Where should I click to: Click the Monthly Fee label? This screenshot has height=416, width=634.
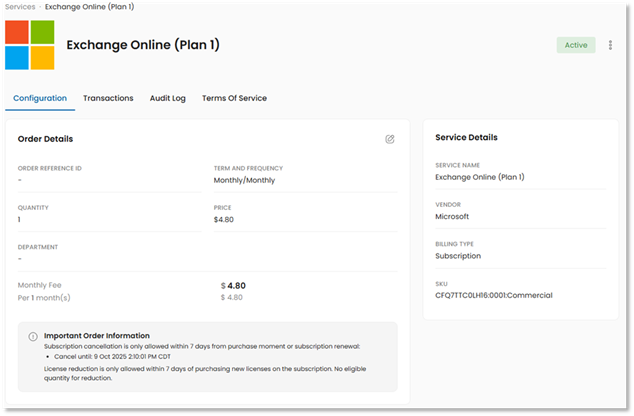[x=40, y=285]
